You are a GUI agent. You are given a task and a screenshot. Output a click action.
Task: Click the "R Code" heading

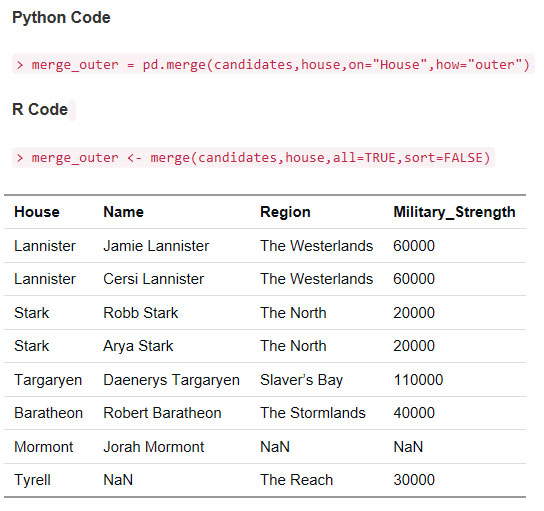[x=40, y=109]
